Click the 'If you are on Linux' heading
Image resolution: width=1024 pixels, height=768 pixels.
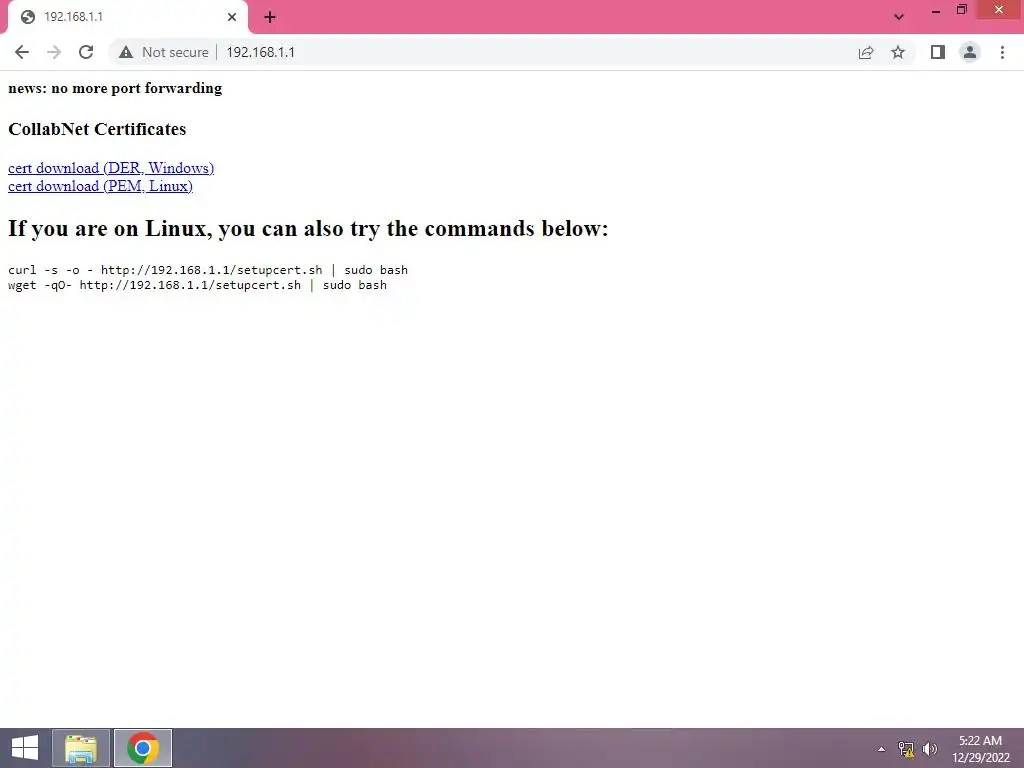308,229
